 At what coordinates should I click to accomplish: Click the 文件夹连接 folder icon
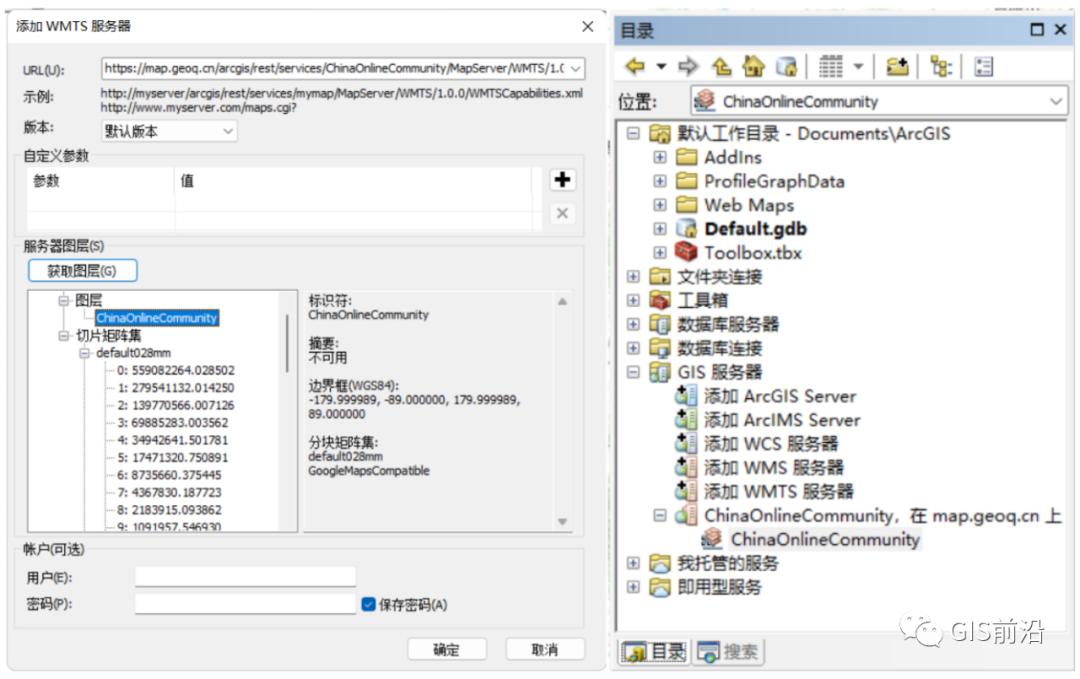pyautogui.click(x=660, y=276)
